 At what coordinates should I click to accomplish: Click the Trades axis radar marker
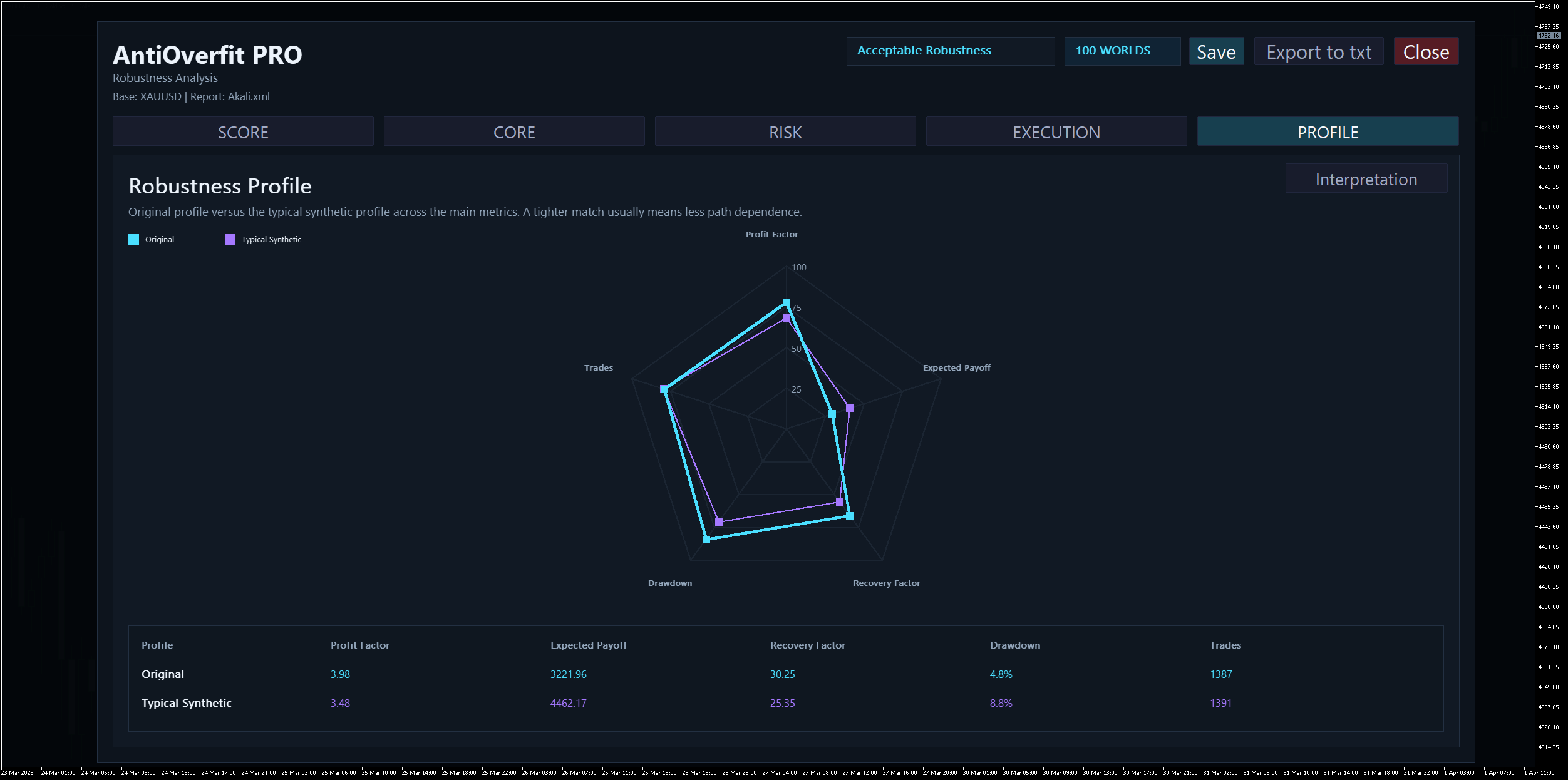click(x=664, y=389)
